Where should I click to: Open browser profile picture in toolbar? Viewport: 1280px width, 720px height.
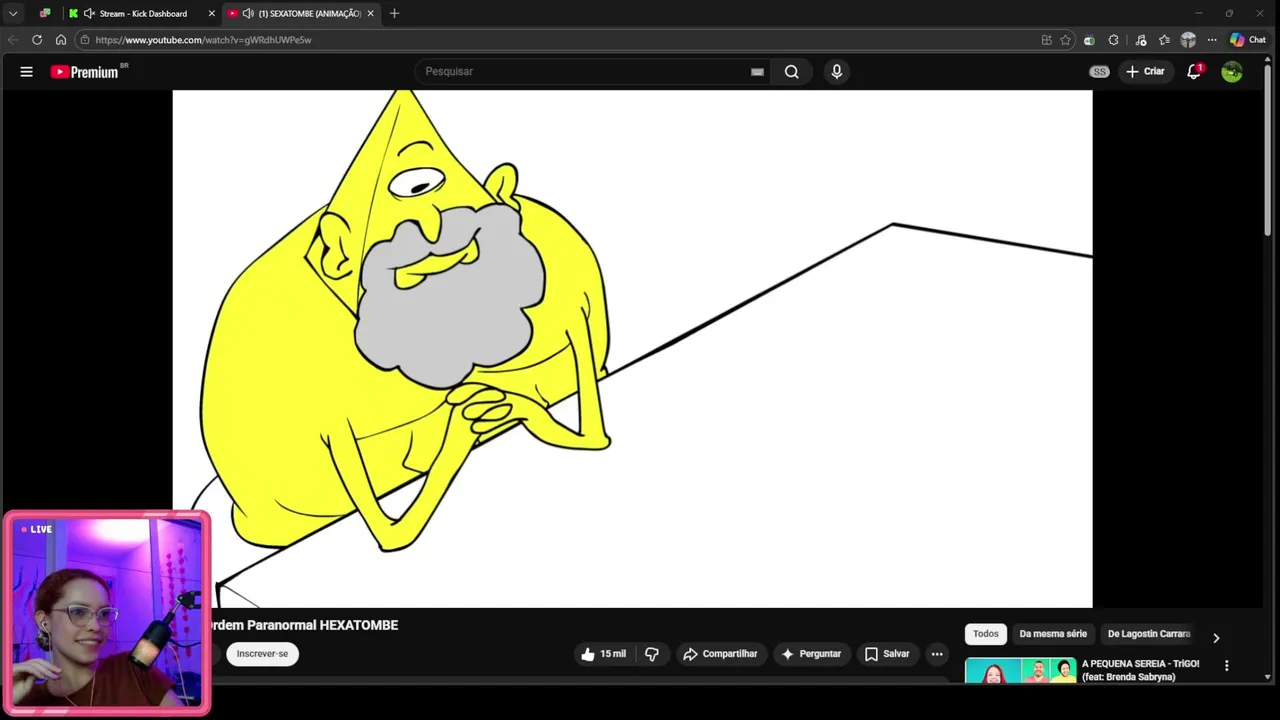tap(1188, 40)
